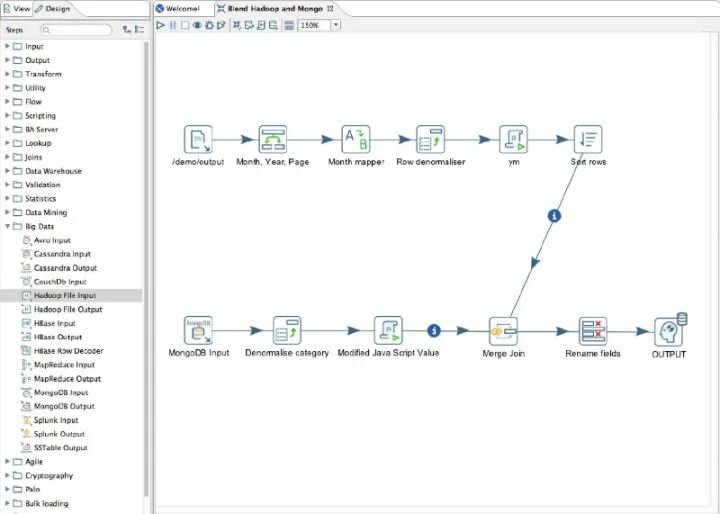Click the Row denormaliser step icon
This screenshot has height=514, width=720.
(430, 140)
